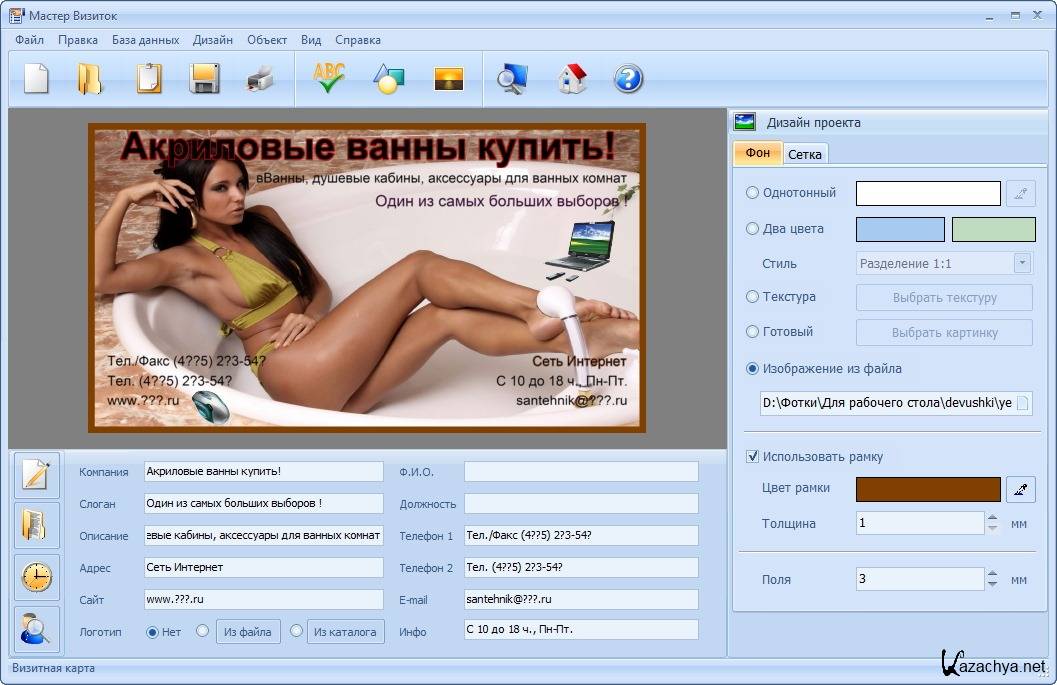Image resolution: width=1057 pixels, height=685 pixels.
Task: Switch to the Сетка tab
Action: coord(805,154)
